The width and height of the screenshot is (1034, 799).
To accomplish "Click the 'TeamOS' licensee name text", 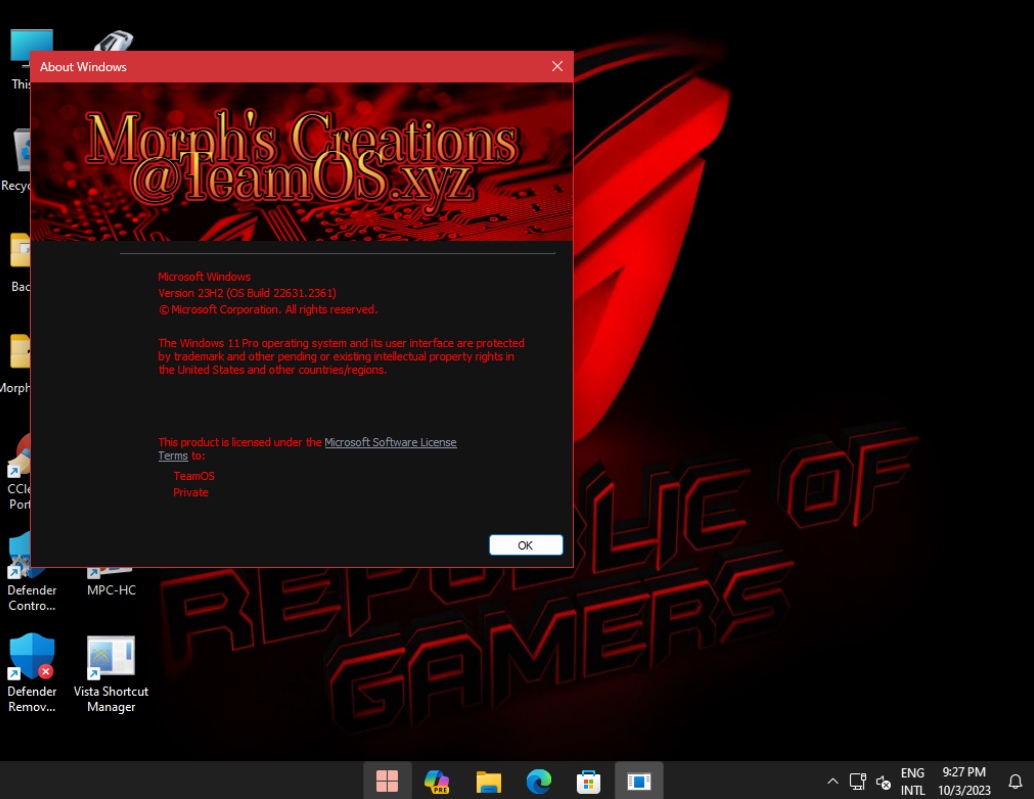I will pyautogui.click(x=194, y=476).
